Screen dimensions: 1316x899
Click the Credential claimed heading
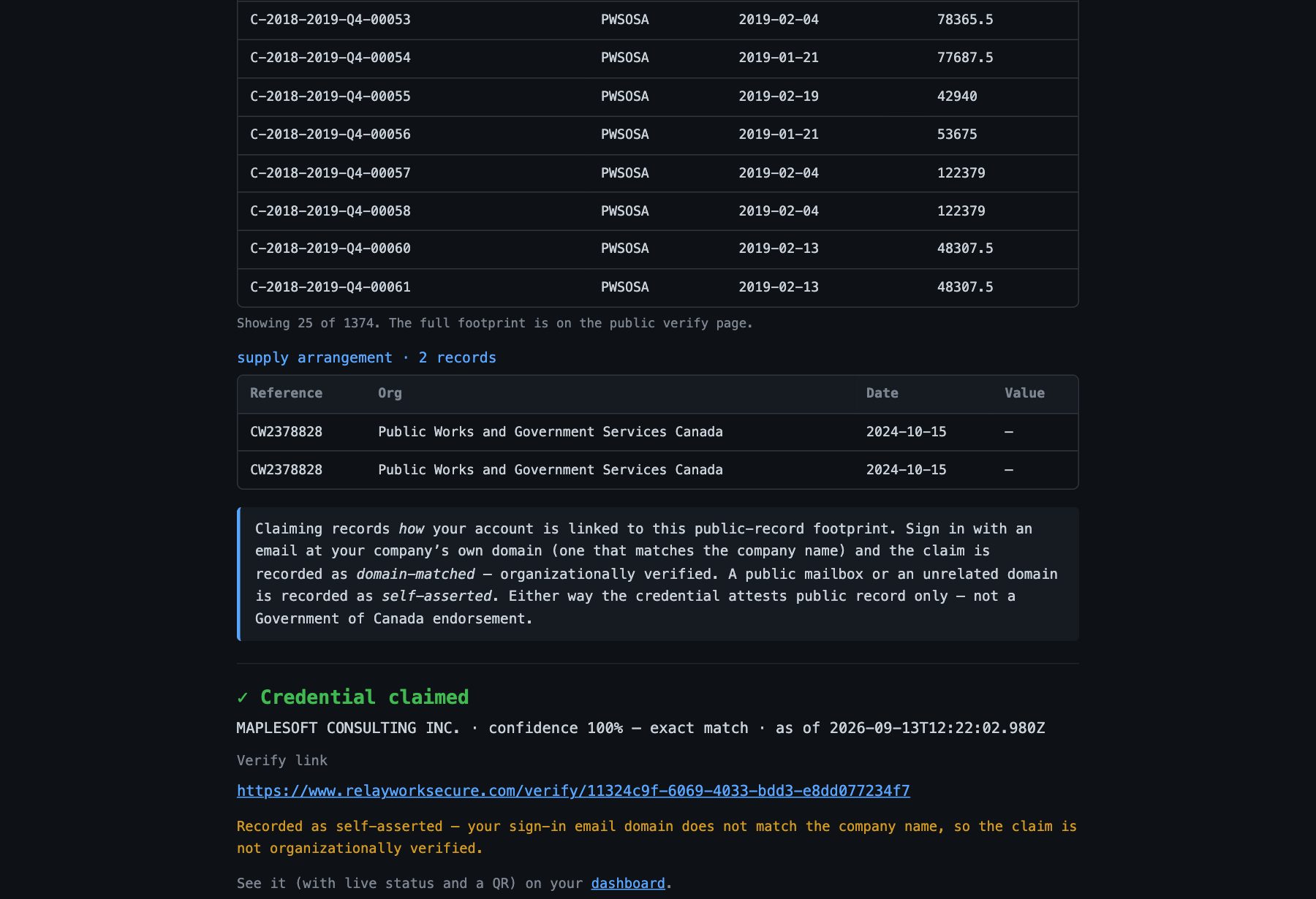pyautogui.click(x=353, y=697)
